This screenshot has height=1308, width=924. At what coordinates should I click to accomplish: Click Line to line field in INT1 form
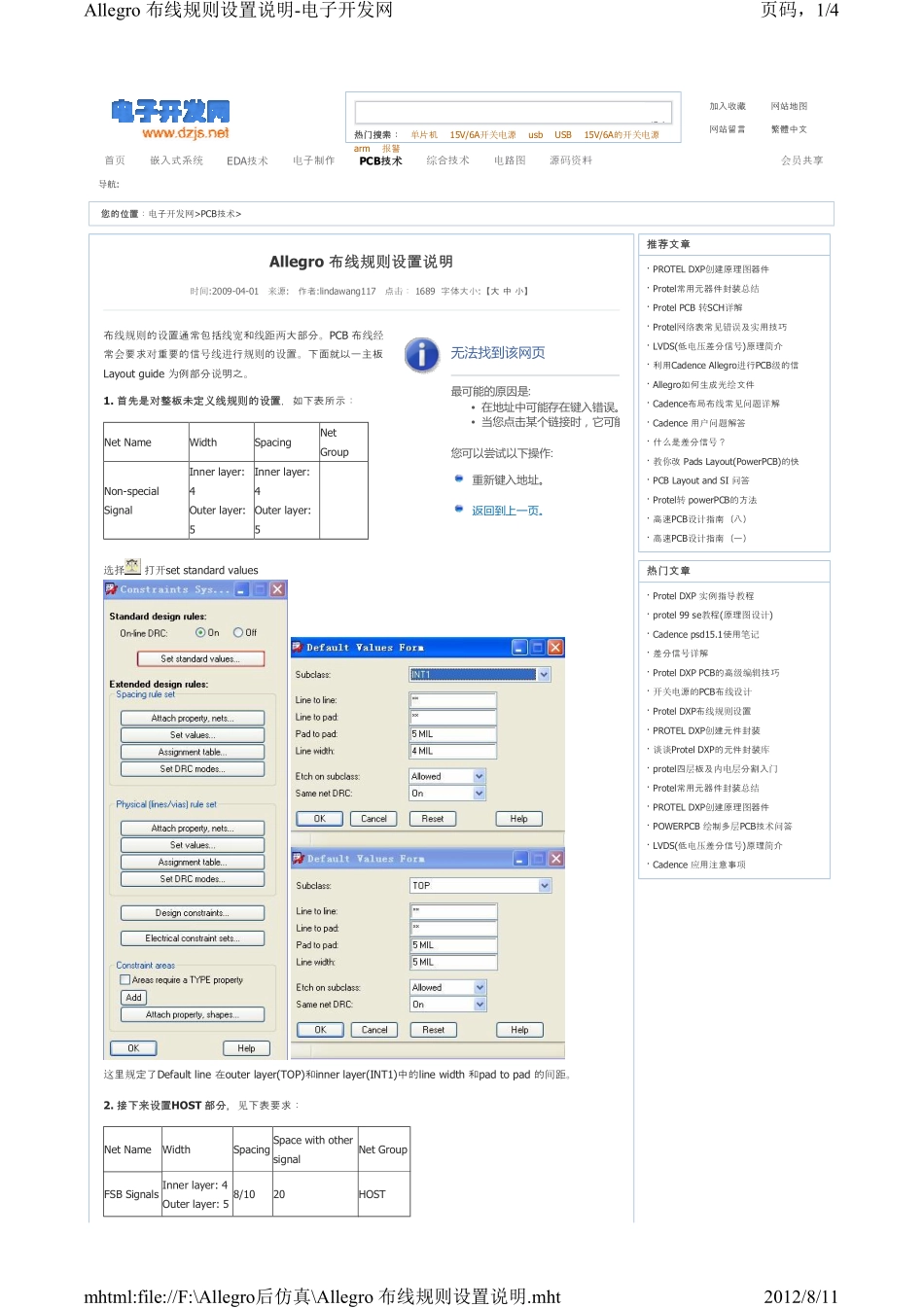(453, 700)
